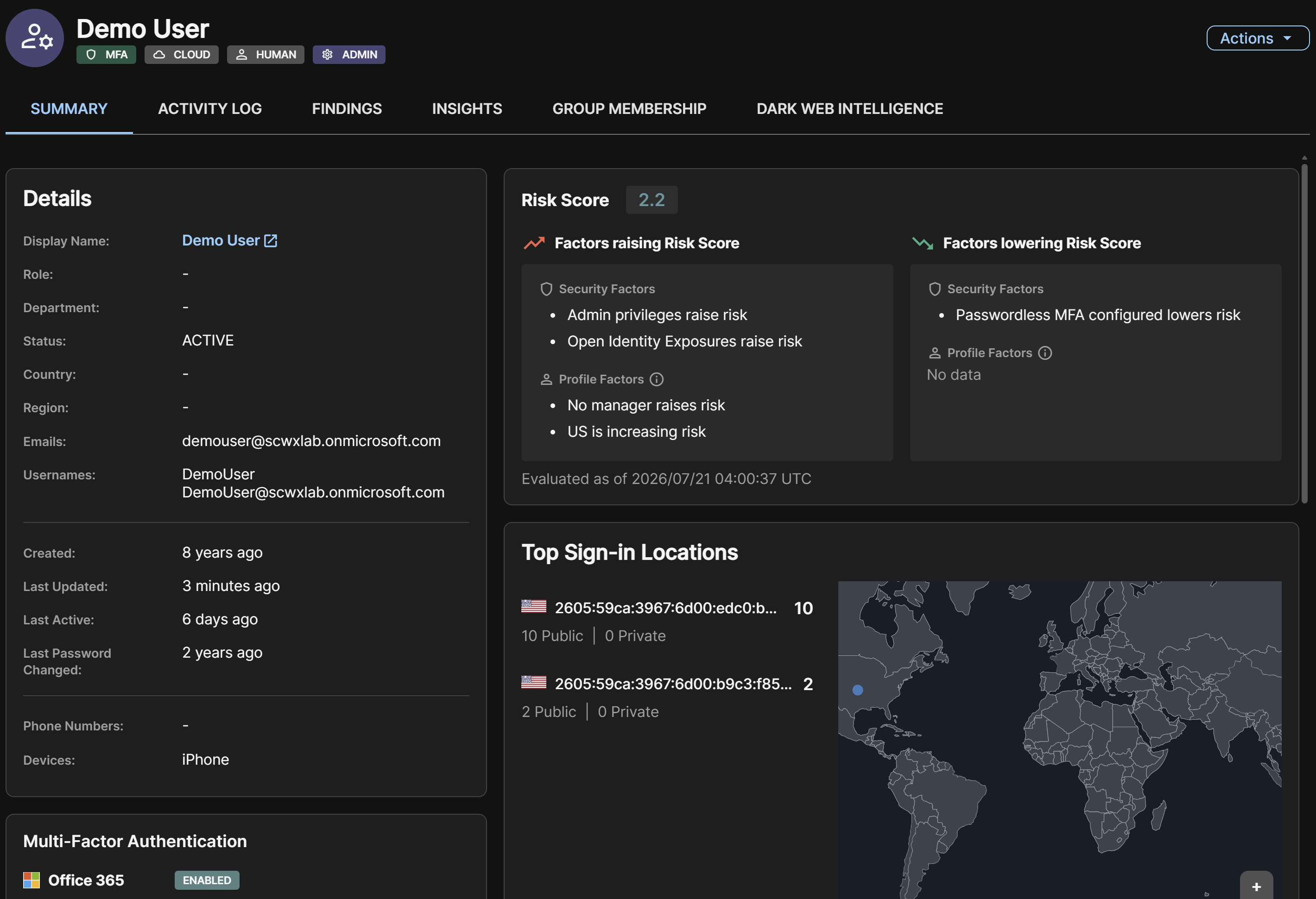The height and width of the screenshot is (899, 1316).
Task: Click 'US is increasing risk' factor
Action: [x=637, y=432]
